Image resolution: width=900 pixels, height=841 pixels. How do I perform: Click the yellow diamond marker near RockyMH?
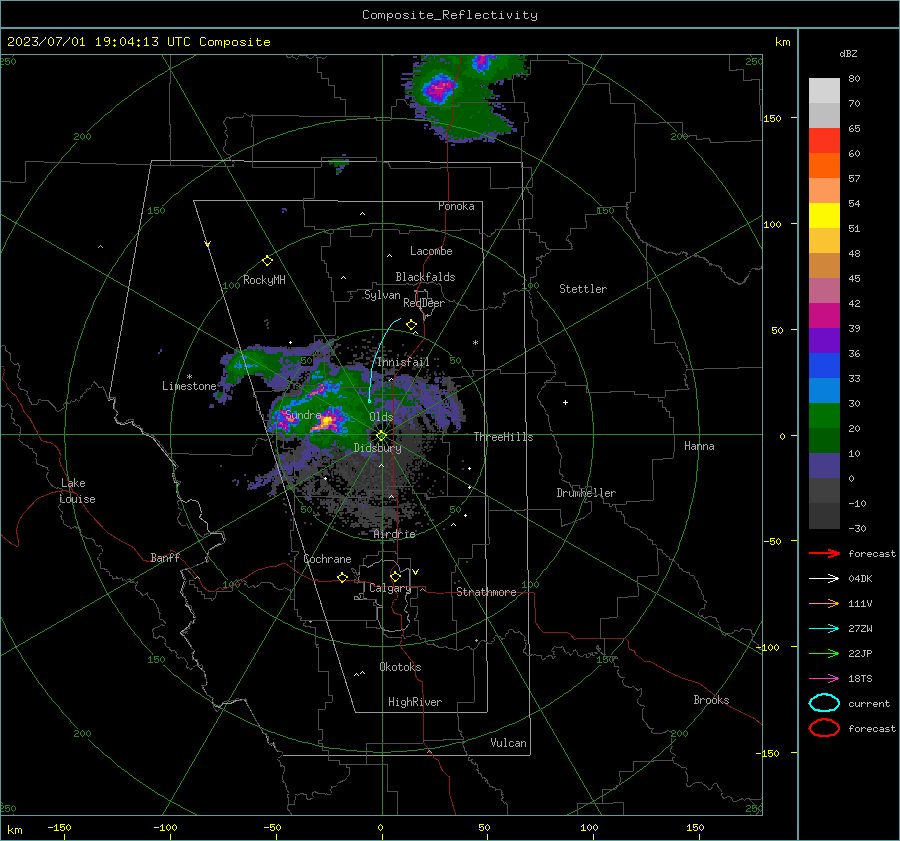pyautogui.click(x=267, y=261)
